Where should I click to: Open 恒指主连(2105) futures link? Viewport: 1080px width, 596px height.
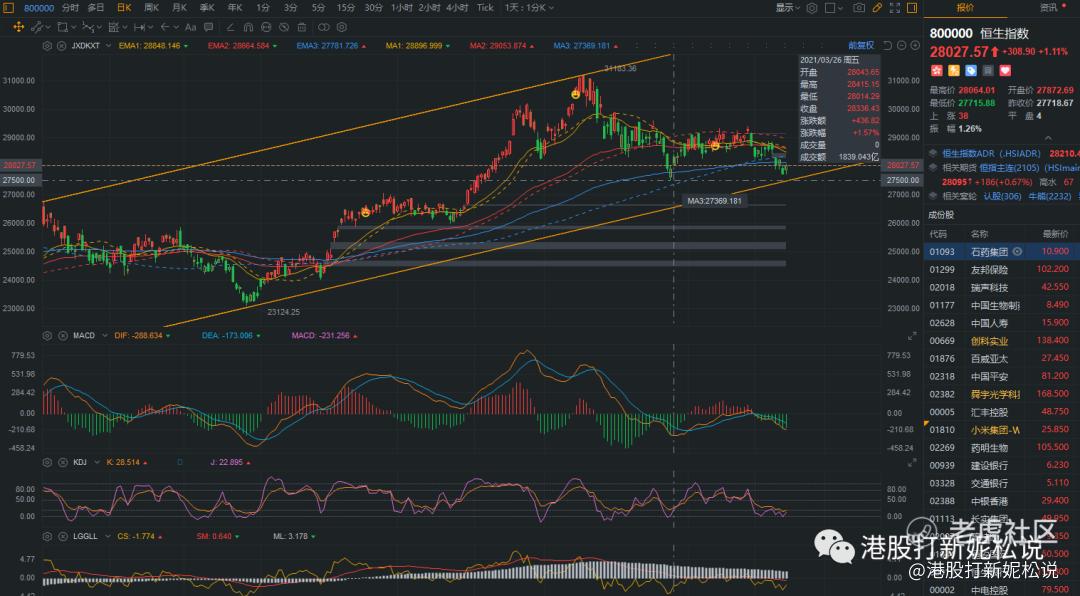point(1008,167)
